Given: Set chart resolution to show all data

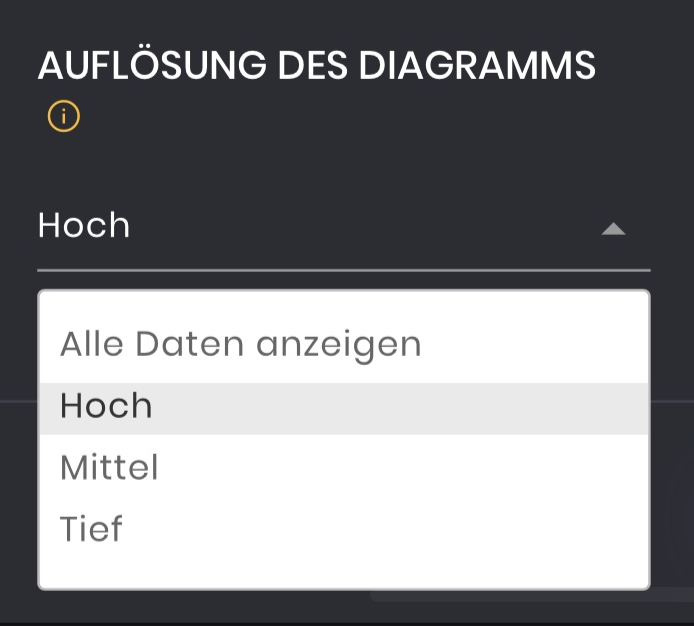Looking at the screenshot, I should pyautogui.click(x=241, y=344).
